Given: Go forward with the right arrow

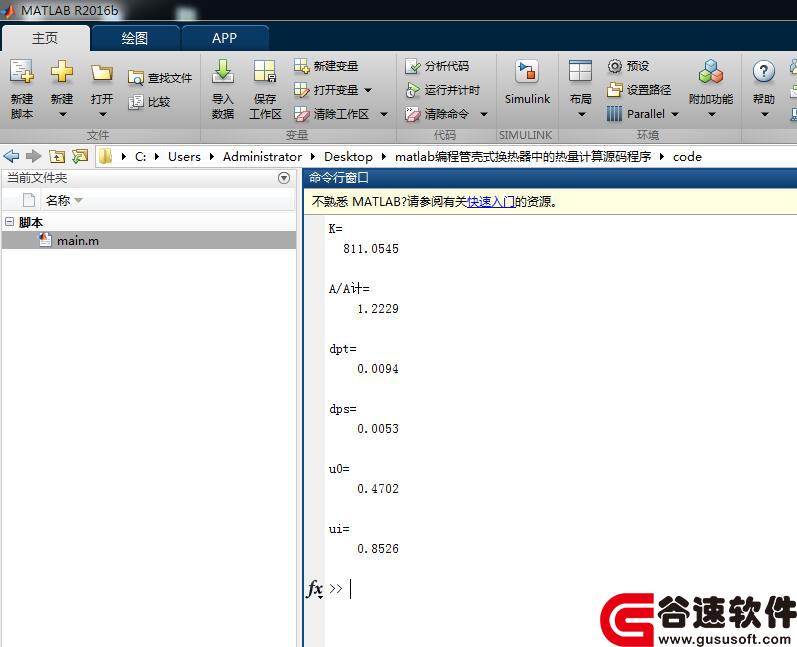Looking at the screenshot, I should pyautogui.click(x=34, y=156).
